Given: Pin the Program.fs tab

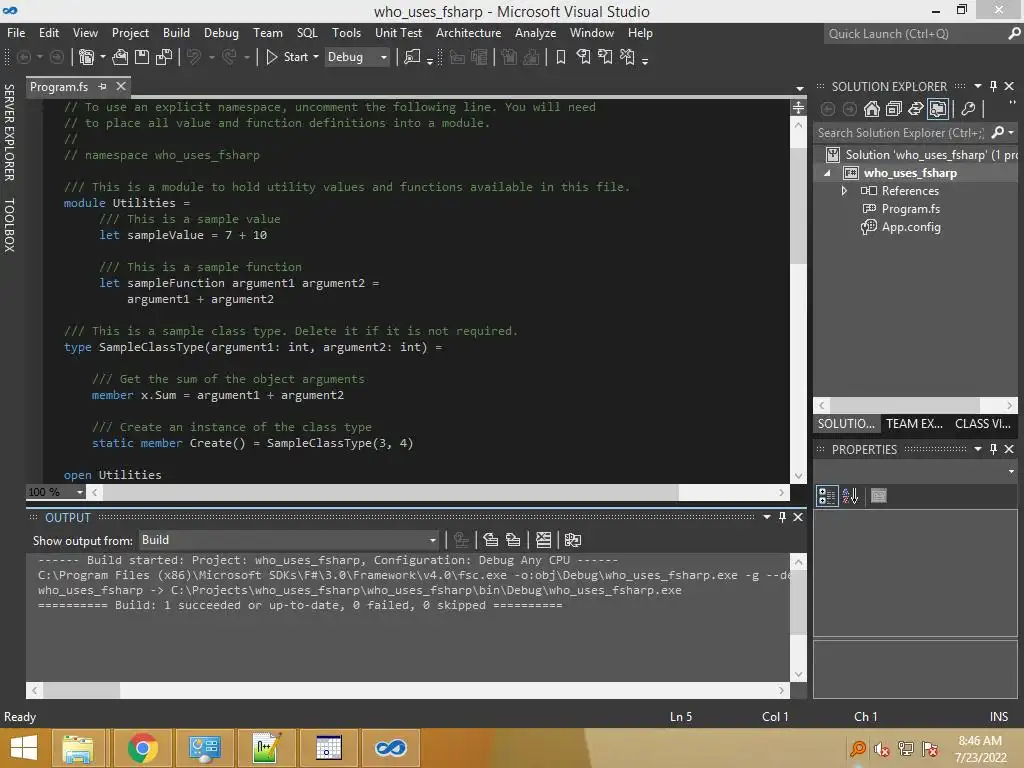Looking at the screenshot, I should click(102, 87).
